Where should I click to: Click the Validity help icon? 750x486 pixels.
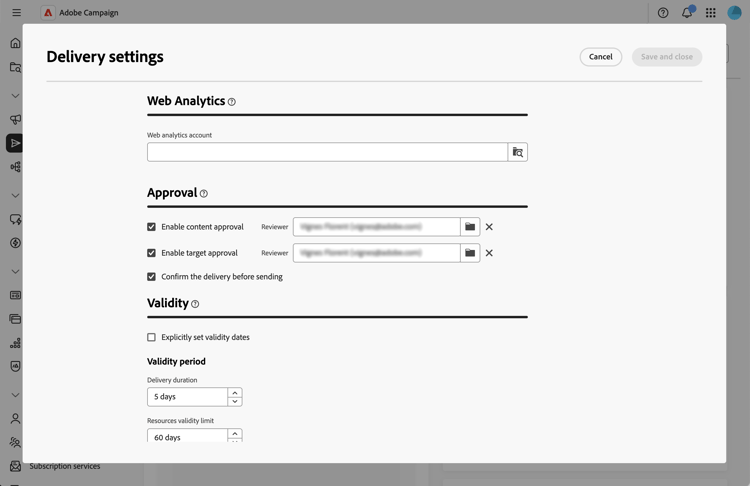pyautogui.click(x=195, y=304)
